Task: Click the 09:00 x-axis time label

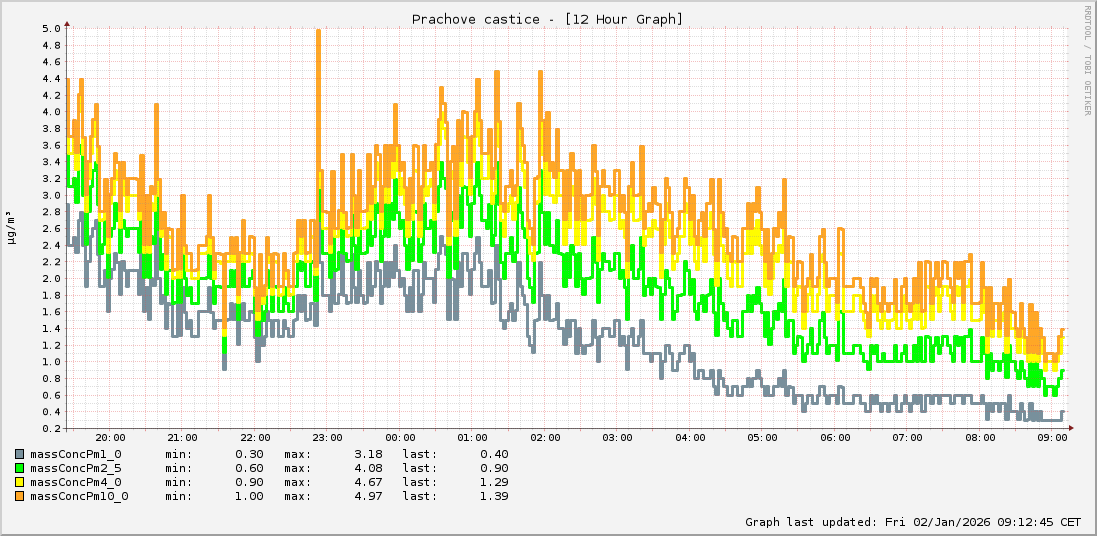Action: tap(1052, 437)
